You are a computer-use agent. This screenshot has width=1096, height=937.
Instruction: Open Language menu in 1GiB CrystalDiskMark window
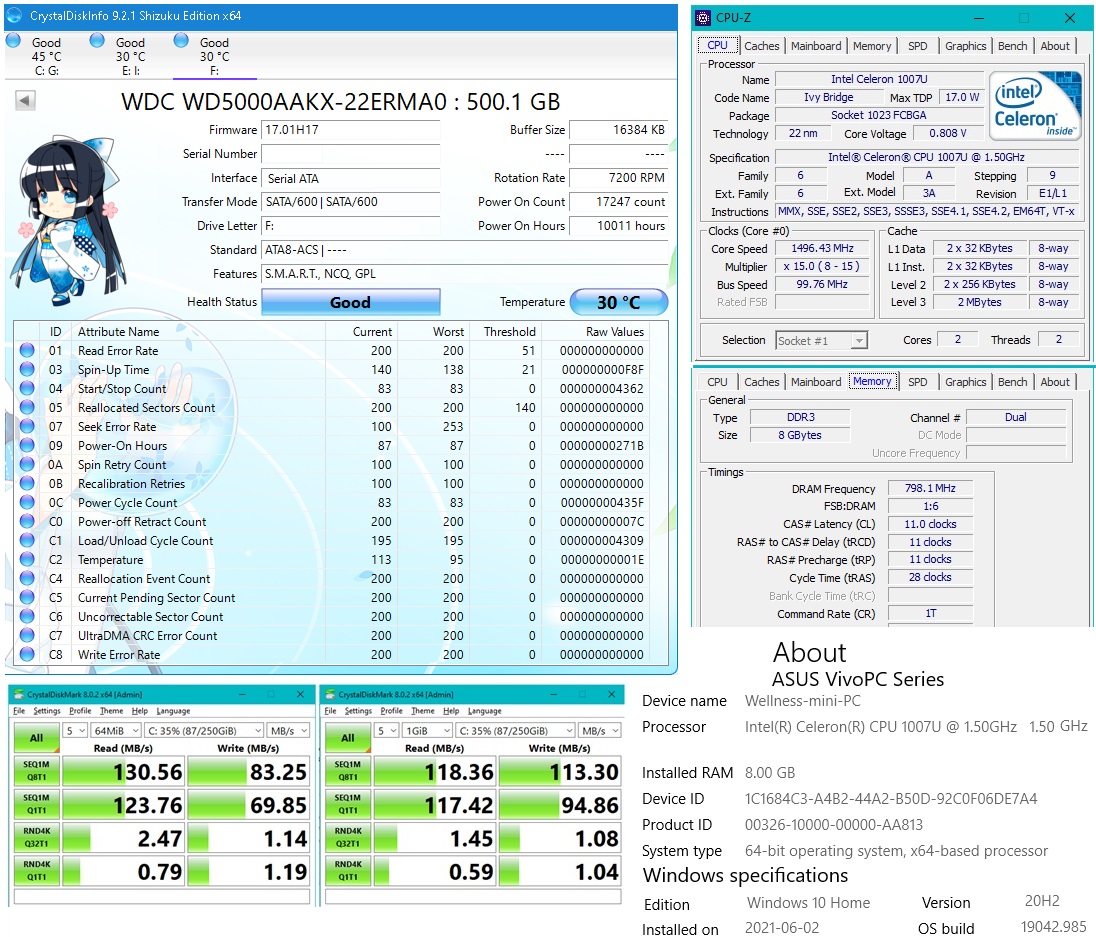484,711
